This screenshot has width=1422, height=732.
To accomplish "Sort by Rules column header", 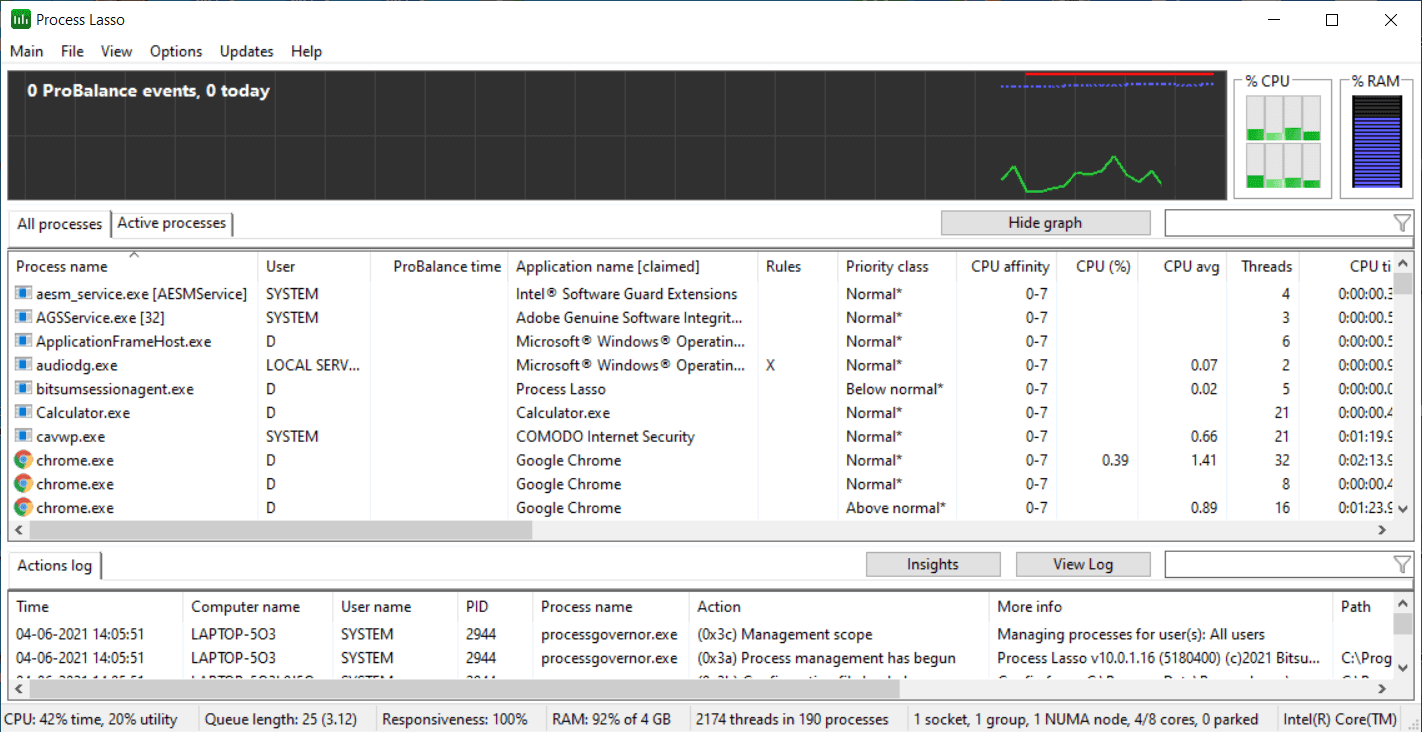I will (x=798, y=266).
